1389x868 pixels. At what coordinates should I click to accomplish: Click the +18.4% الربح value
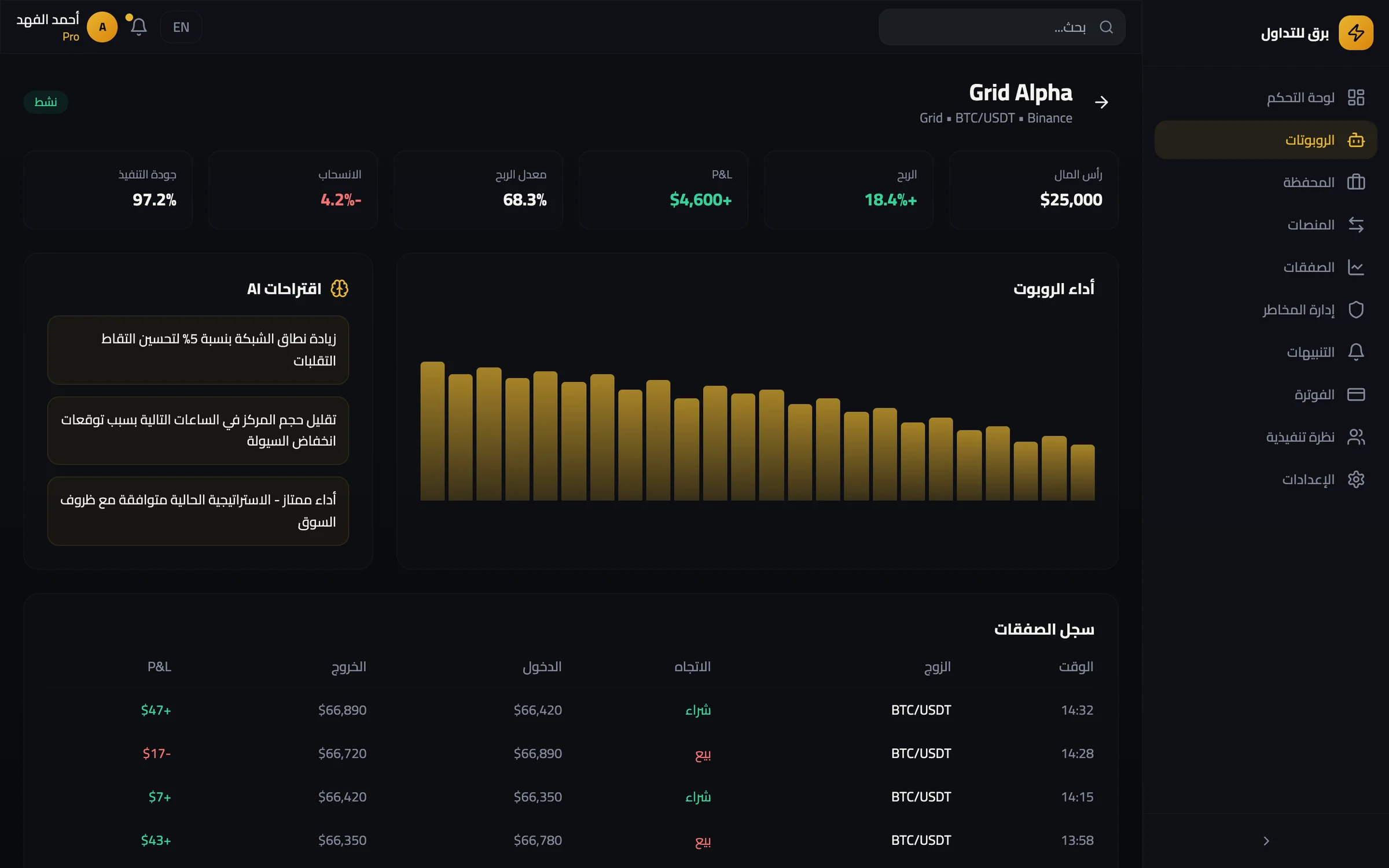tap(891, 200)
